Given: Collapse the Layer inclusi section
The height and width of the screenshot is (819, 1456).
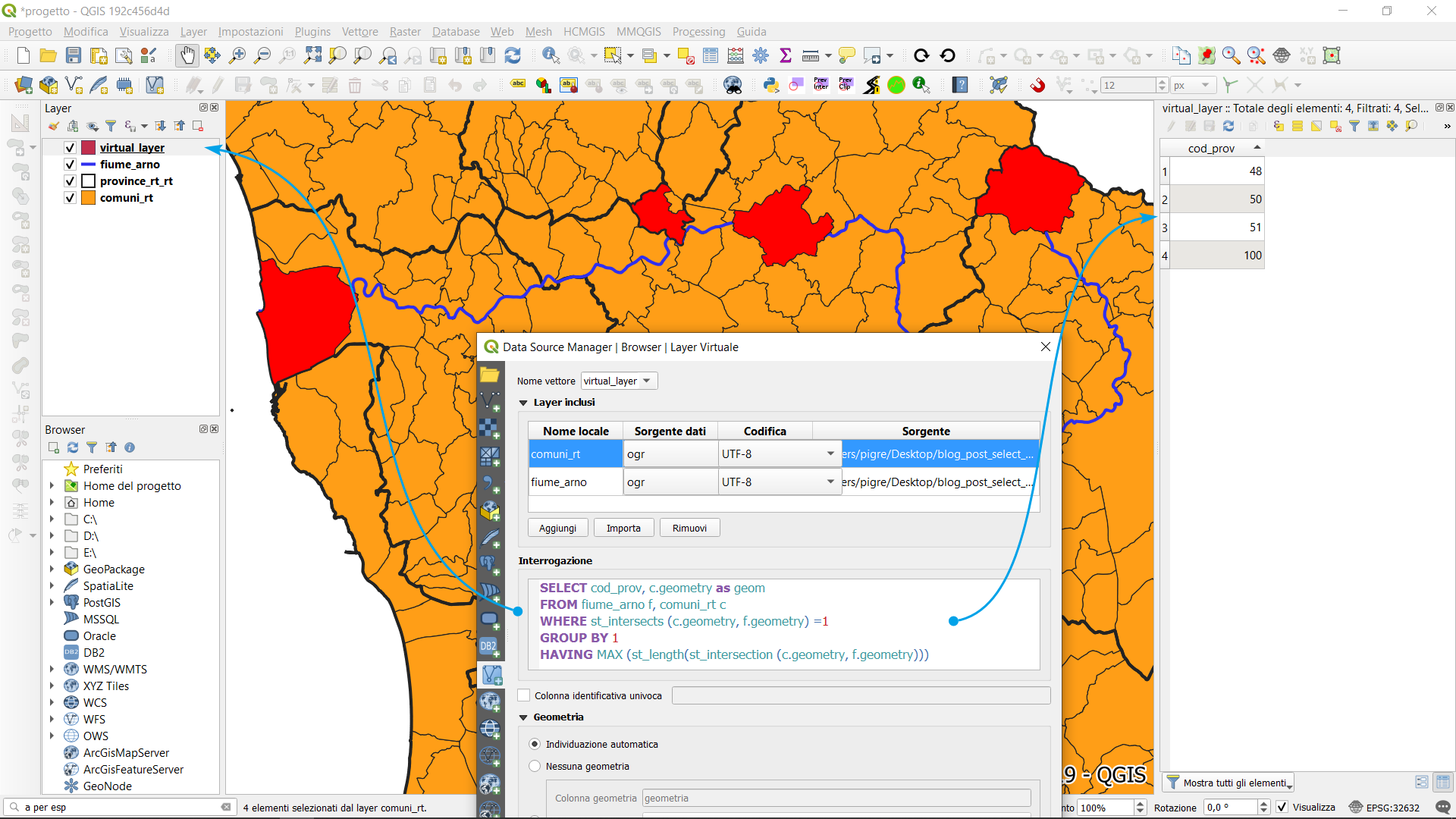Looking at the screenshot, I should coord(523,403).
